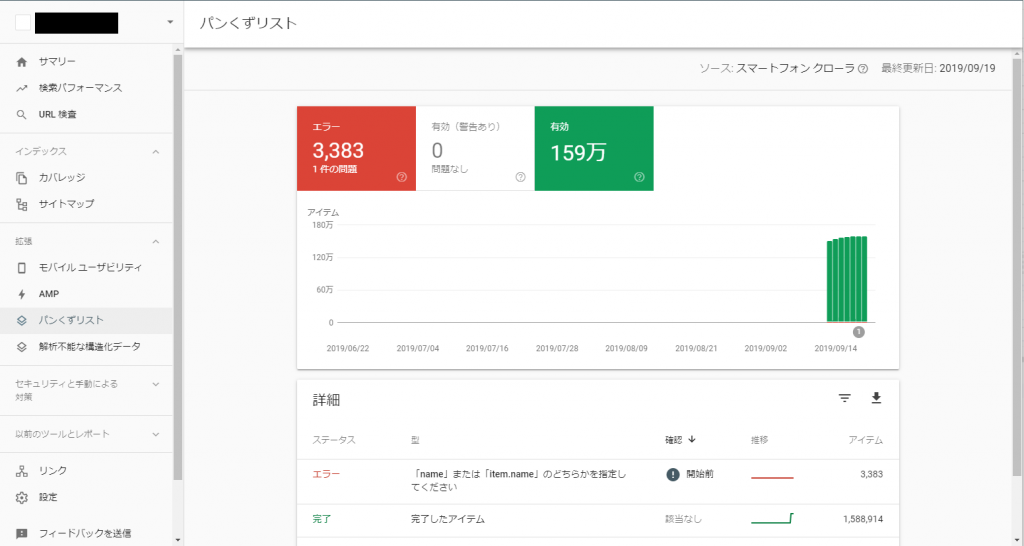Toggle the green 有効 159万 card

pyautogui.click(x=594, y=148)
